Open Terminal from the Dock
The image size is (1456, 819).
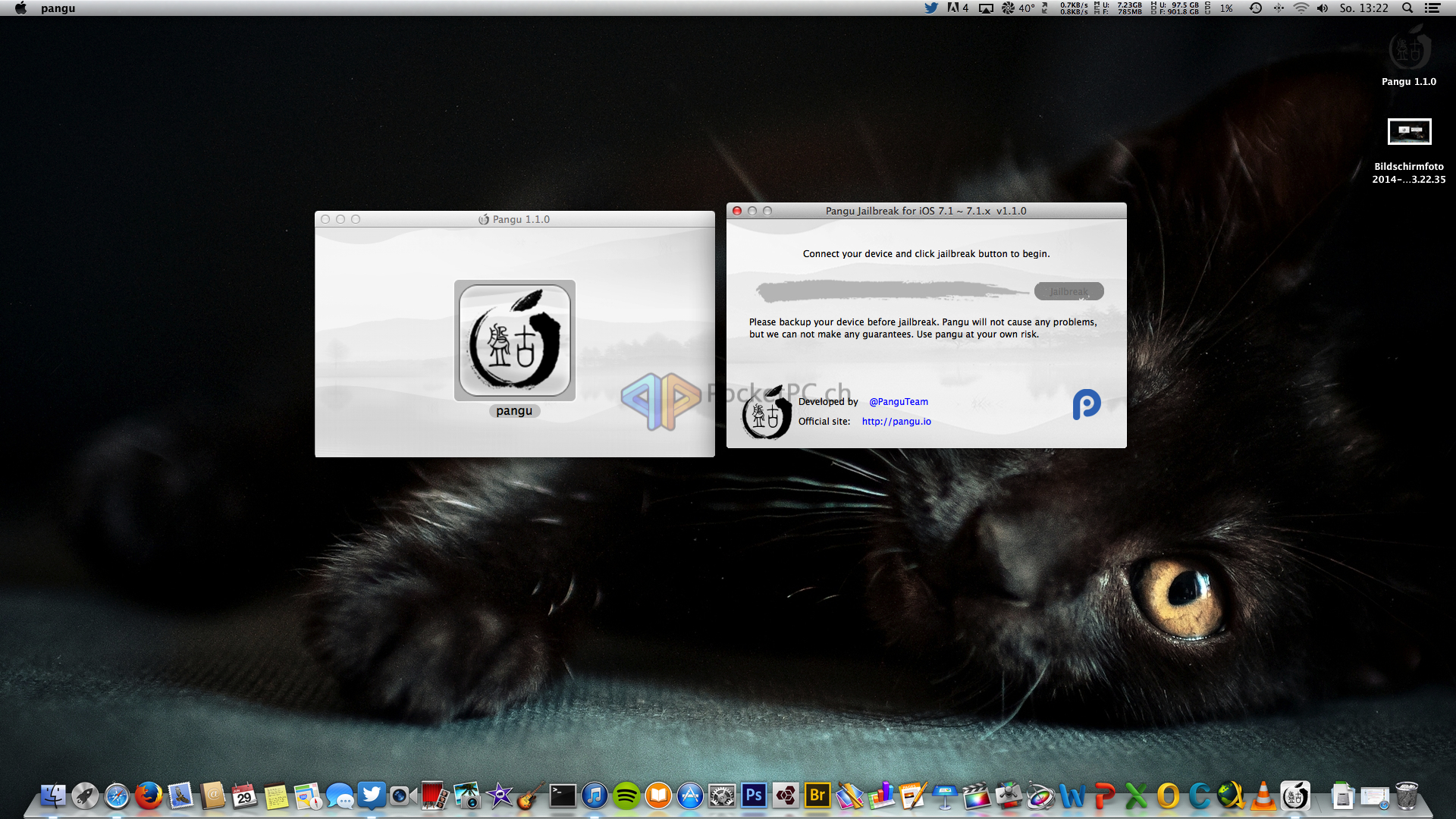pos(563,795)
